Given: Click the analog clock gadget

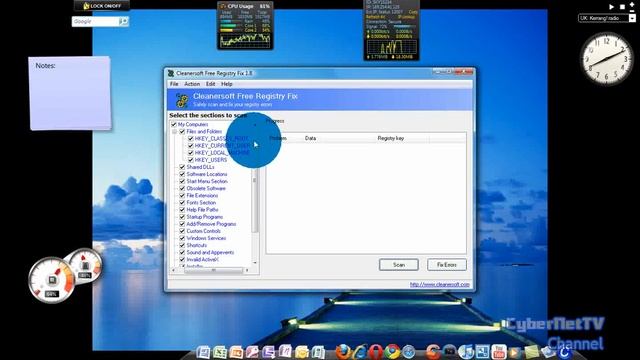Looking at the screenshot, I should [x=607, y=59].
